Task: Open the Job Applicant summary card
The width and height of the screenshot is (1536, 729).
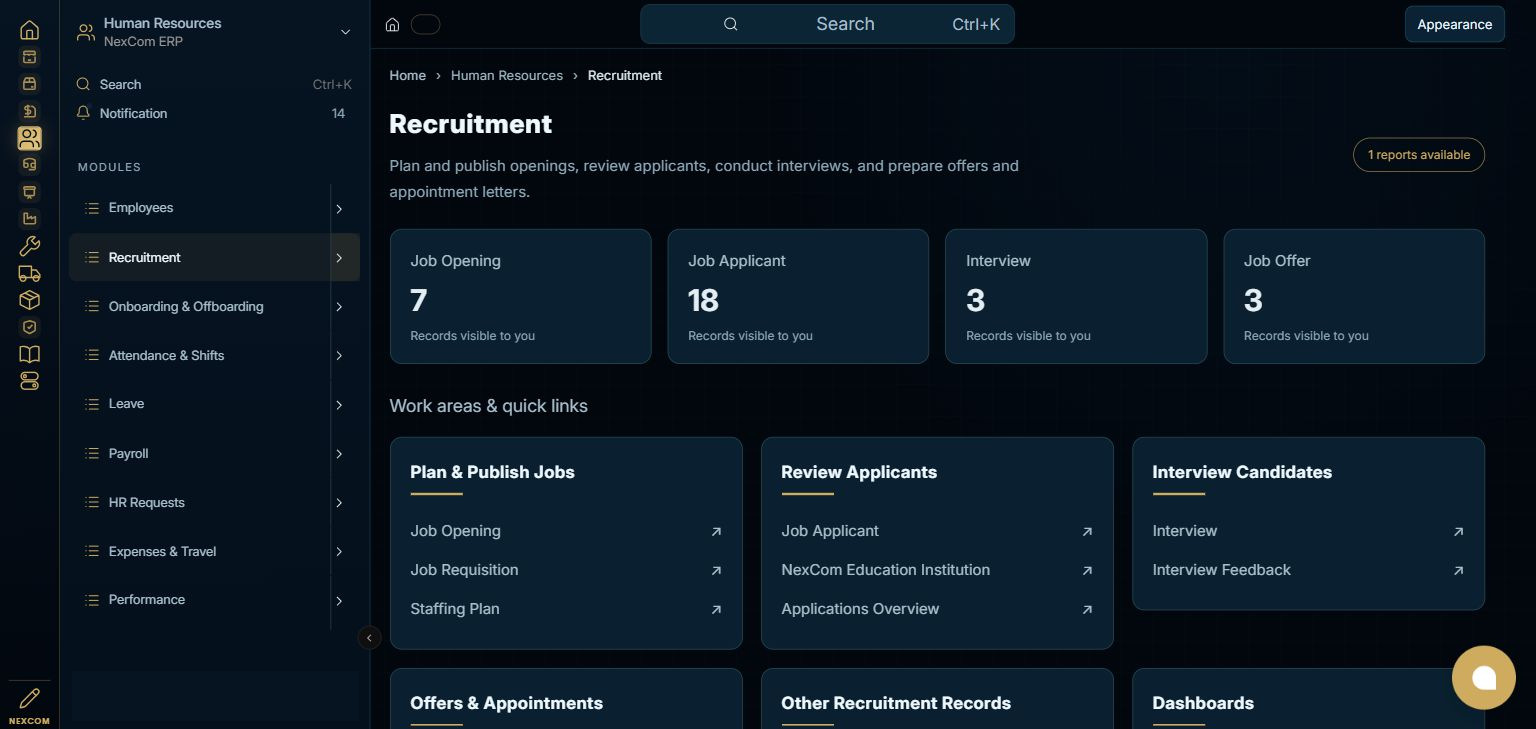Action: tap(798, 296)
